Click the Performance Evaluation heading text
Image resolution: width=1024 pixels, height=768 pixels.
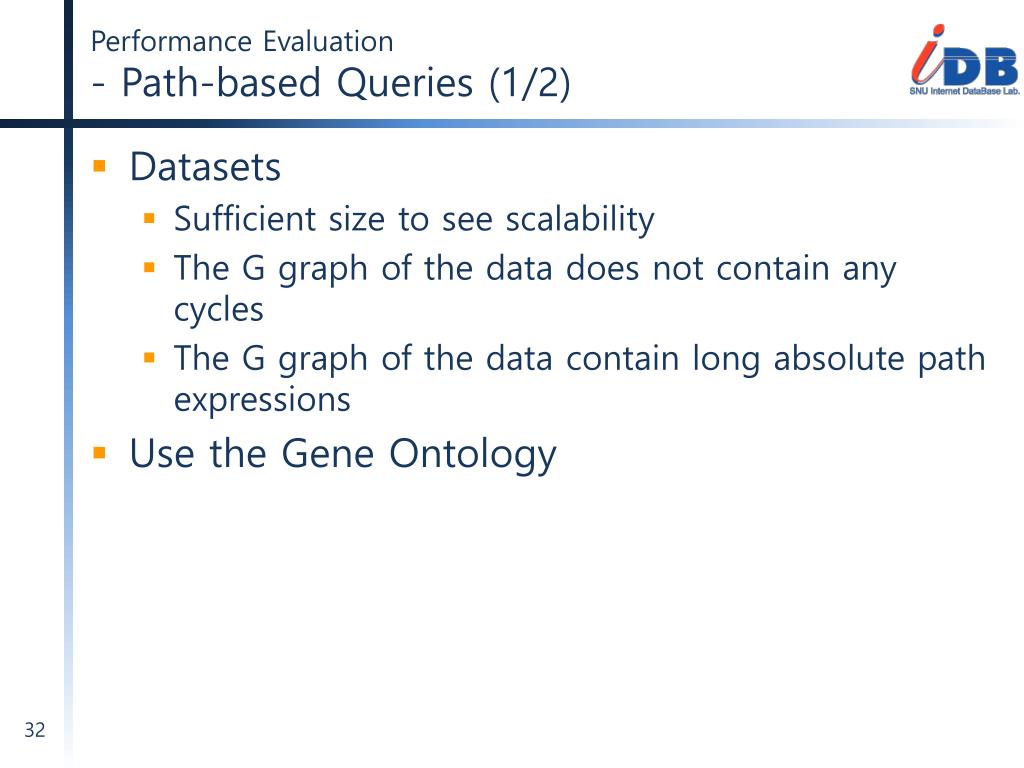pyautogui.click(x=242, y=42)
